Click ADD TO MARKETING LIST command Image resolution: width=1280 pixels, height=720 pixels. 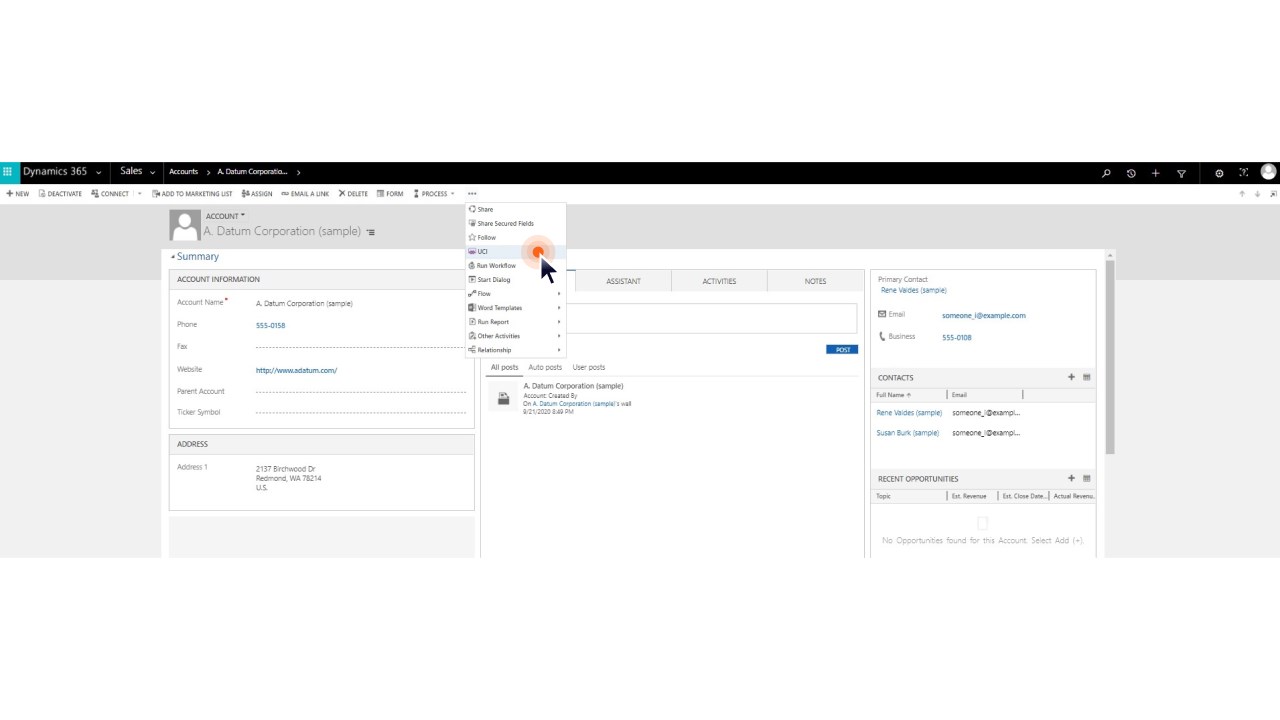(192, 194)
